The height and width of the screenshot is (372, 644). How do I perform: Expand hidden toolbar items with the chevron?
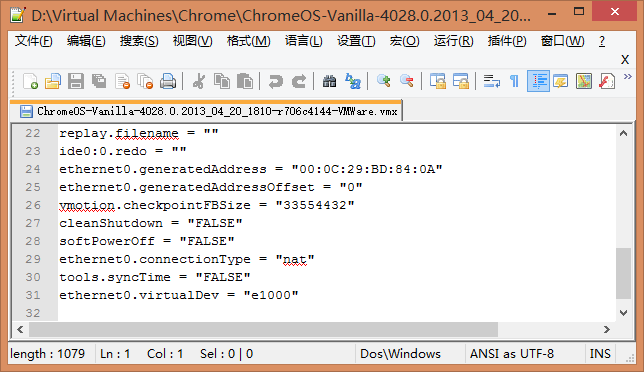click(627, 77)
